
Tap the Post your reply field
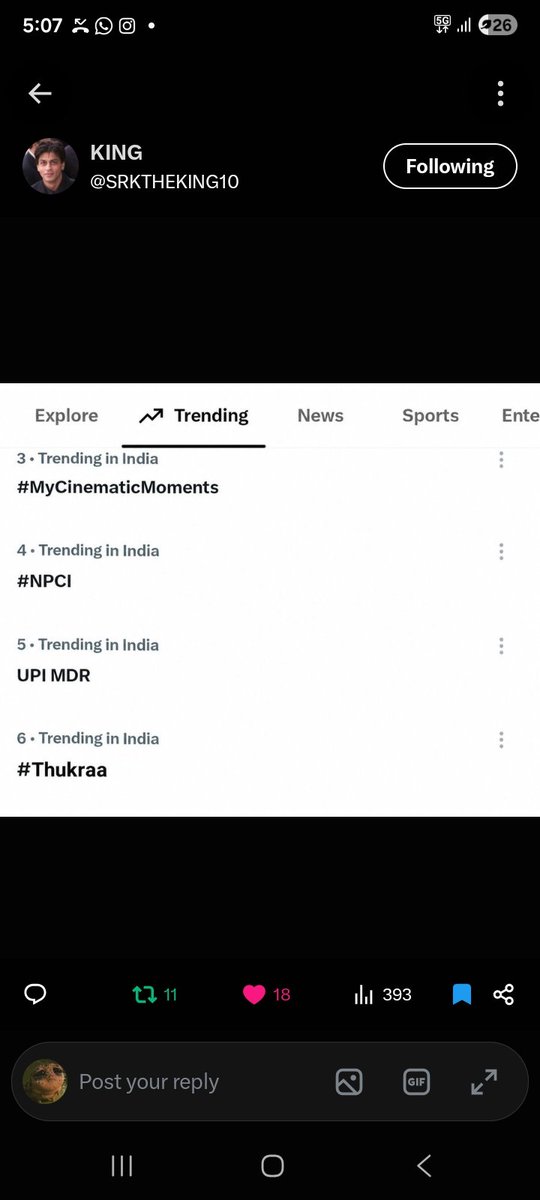pos(149,1081)
